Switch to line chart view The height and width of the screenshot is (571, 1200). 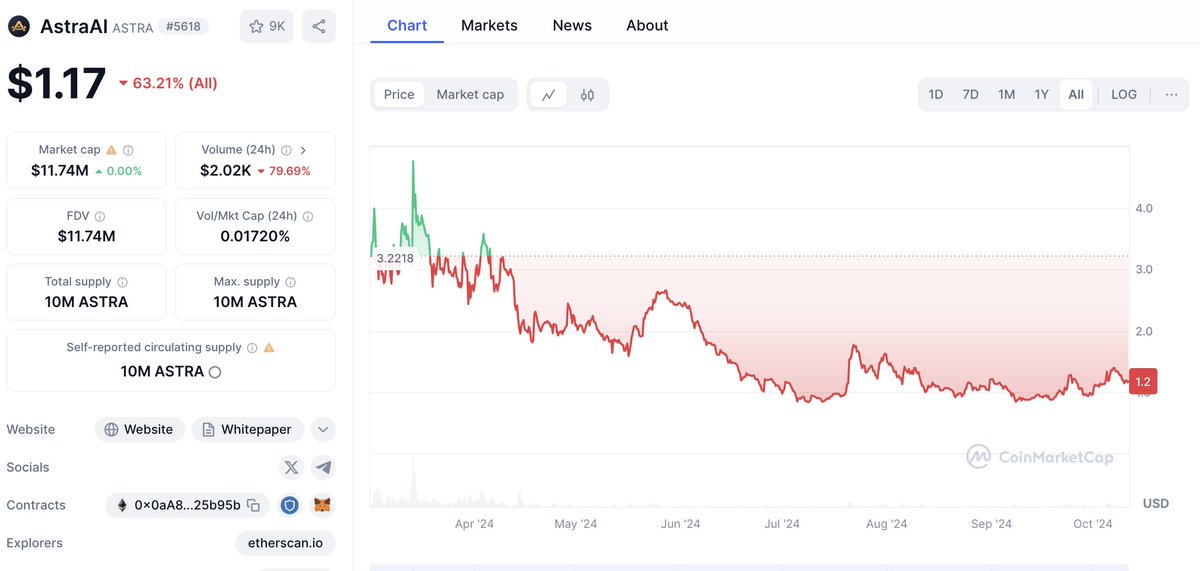549,95
